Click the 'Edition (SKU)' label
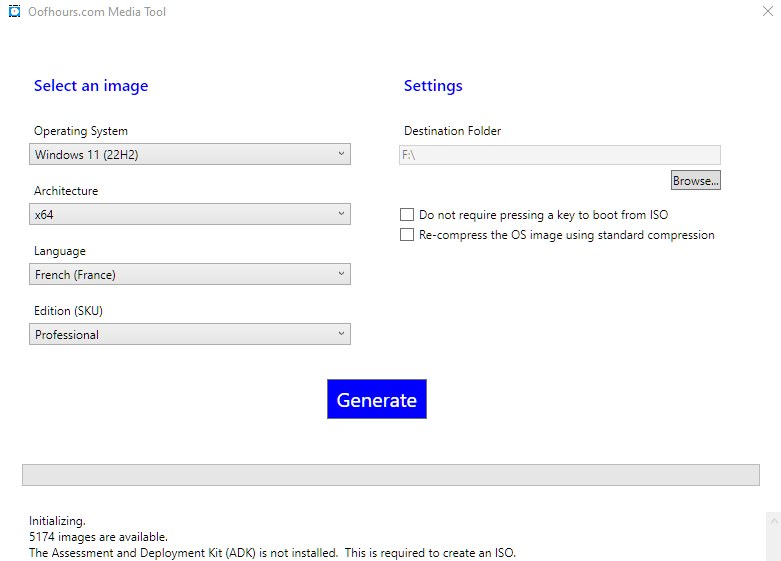Image resolution: width=781 pixels, height=561 pixels. 68,311
